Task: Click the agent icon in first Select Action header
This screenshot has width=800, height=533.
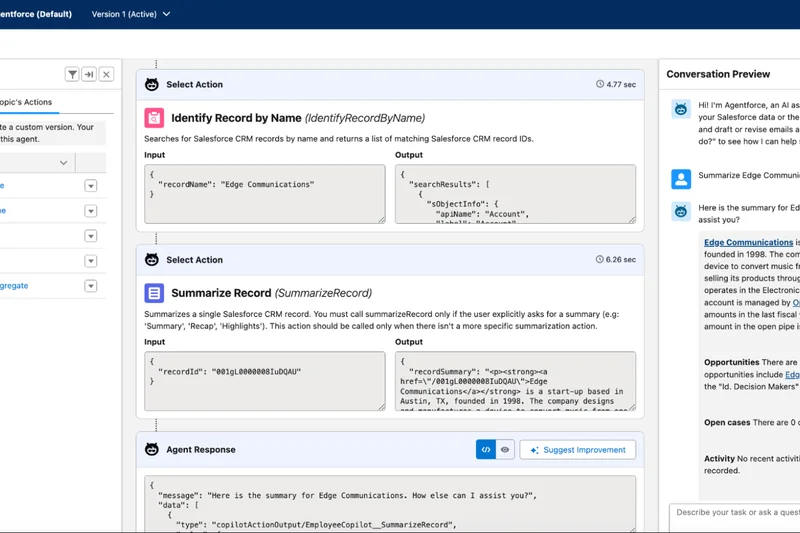Action: coord(152,84)
